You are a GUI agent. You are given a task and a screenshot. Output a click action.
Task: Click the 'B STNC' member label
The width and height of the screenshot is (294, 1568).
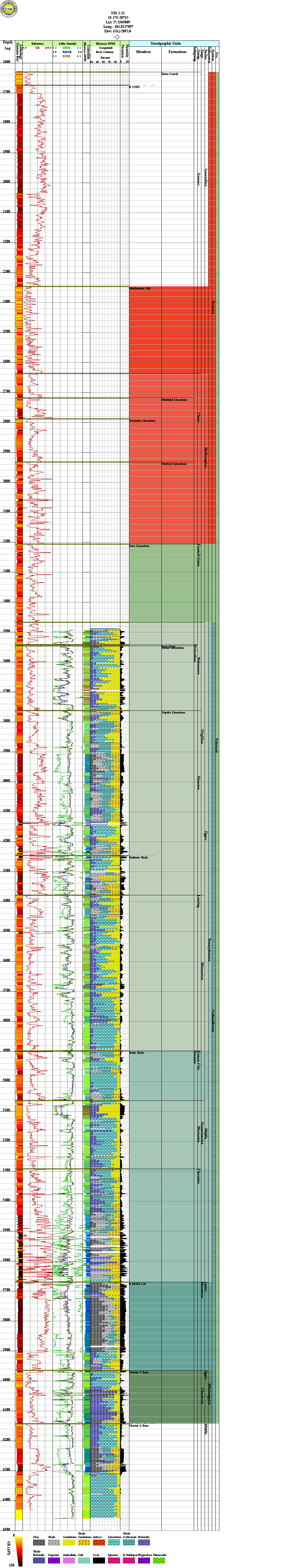point(135,87)
